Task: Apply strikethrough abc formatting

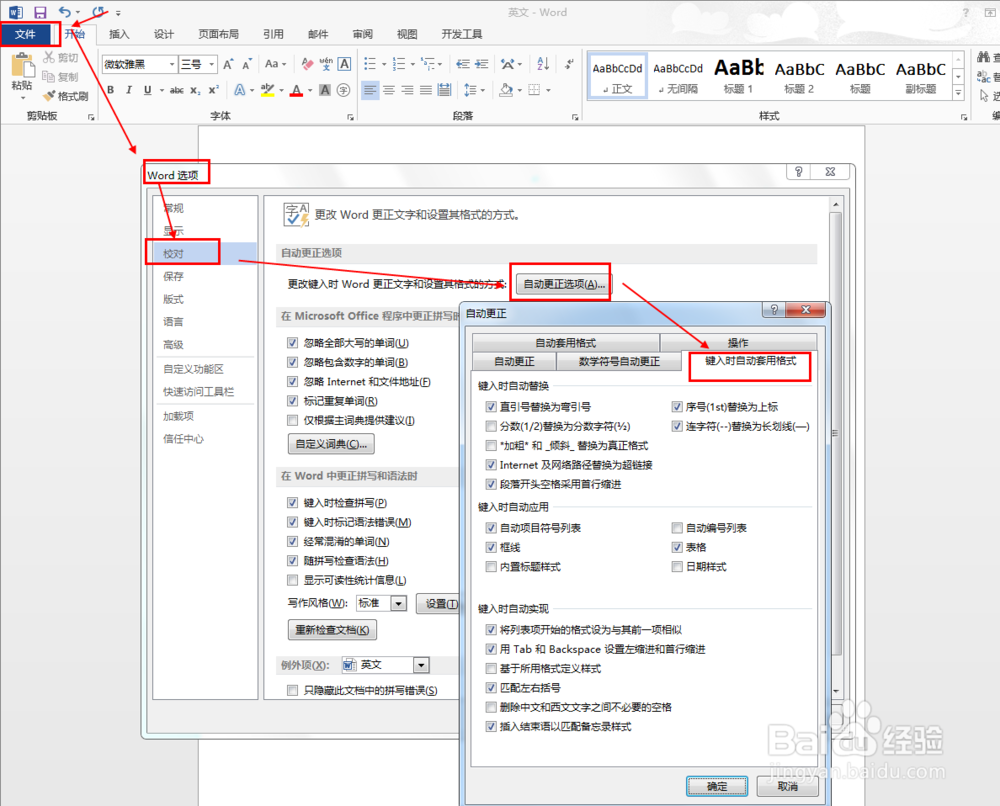Action: pyautogui.click(x=177, y=90)
